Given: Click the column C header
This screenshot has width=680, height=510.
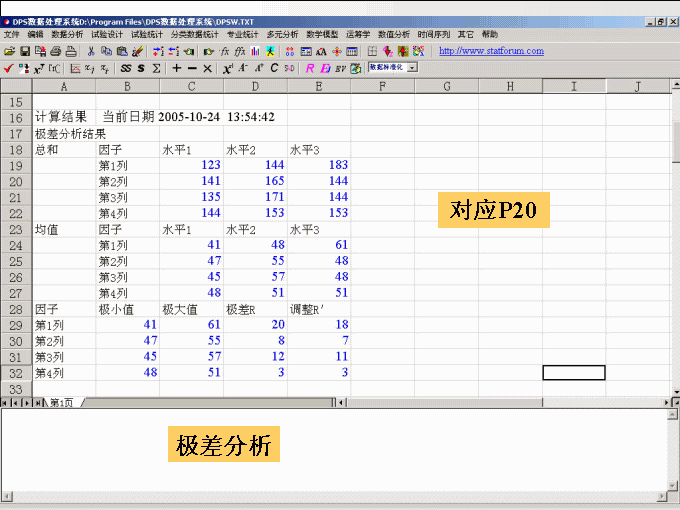Looking at the screenshot, I should 191,87.
